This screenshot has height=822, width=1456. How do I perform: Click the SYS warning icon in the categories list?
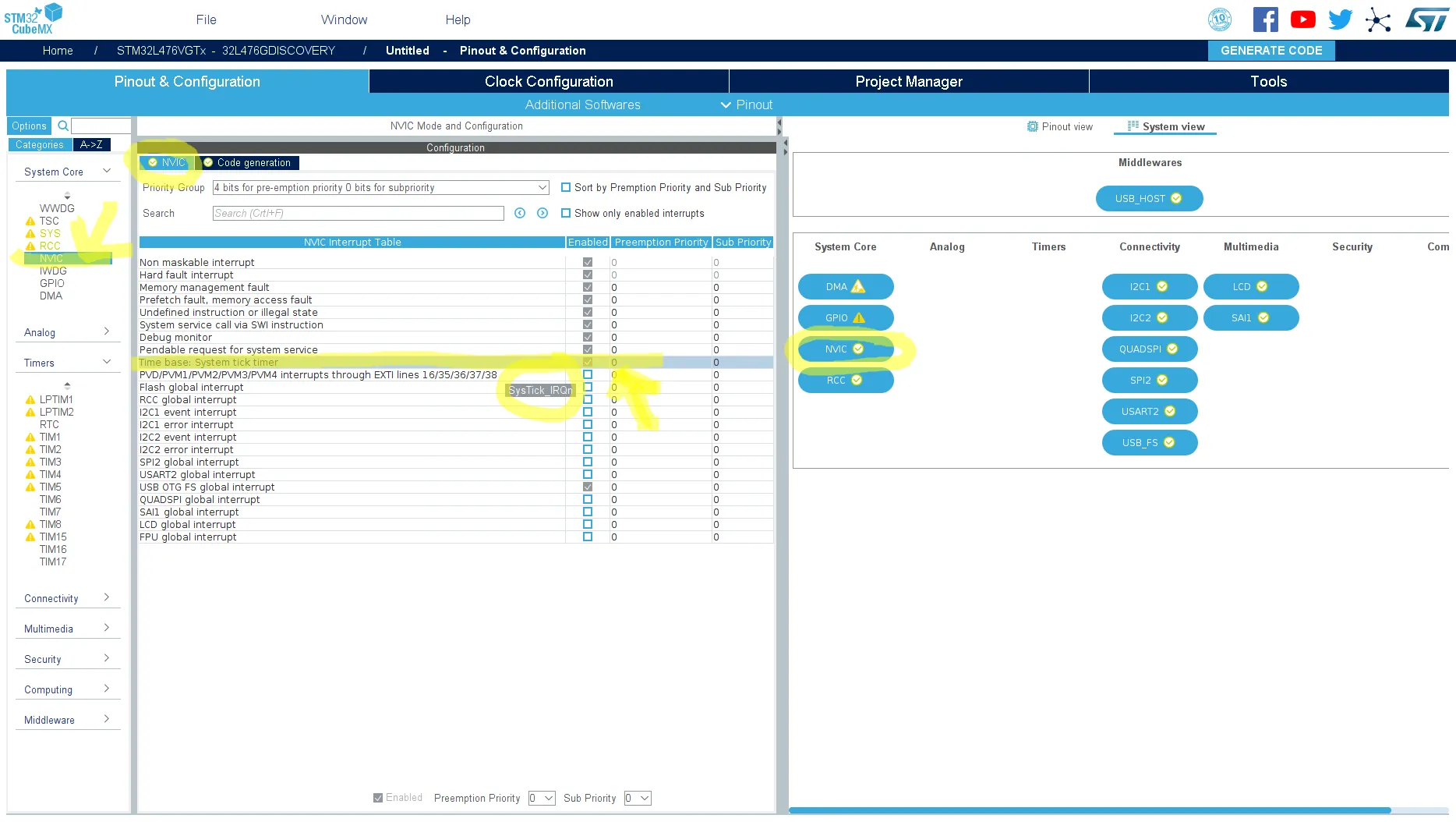30,234
